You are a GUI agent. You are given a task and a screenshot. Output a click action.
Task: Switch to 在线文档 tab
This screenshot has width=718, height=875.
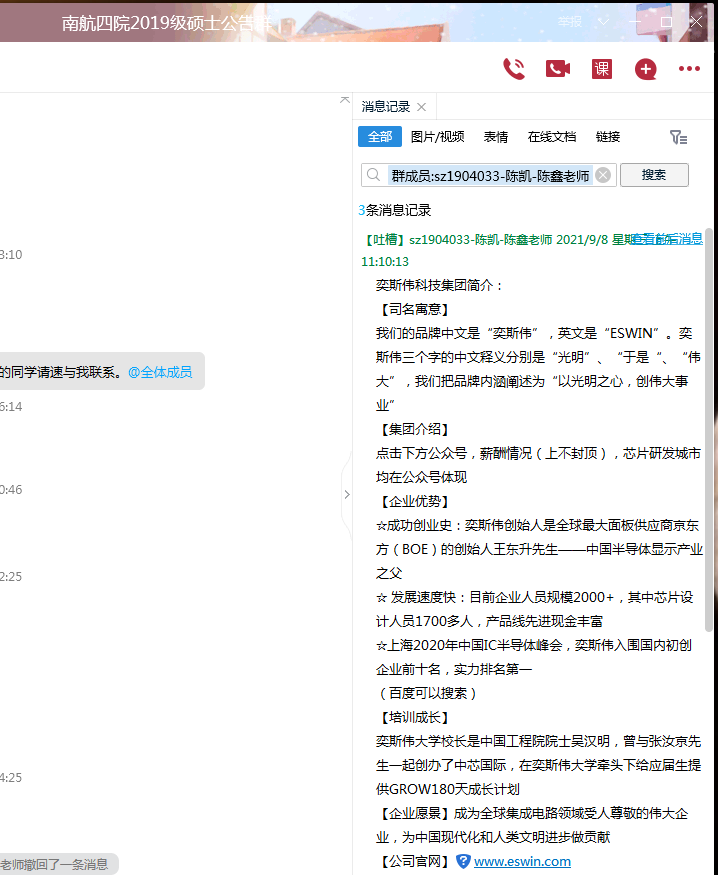point(552,137)
